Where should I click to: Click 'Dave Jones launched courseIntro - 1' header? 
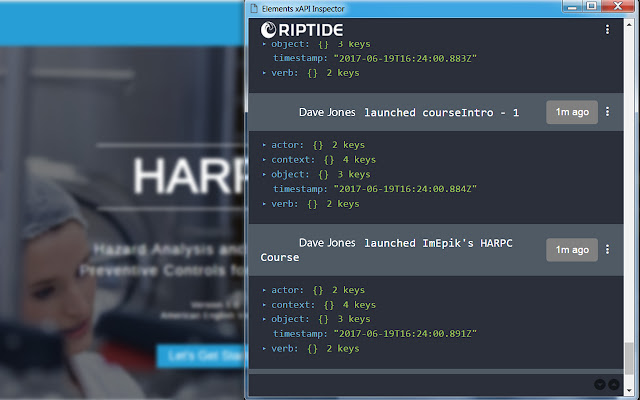tap(436, 112)
